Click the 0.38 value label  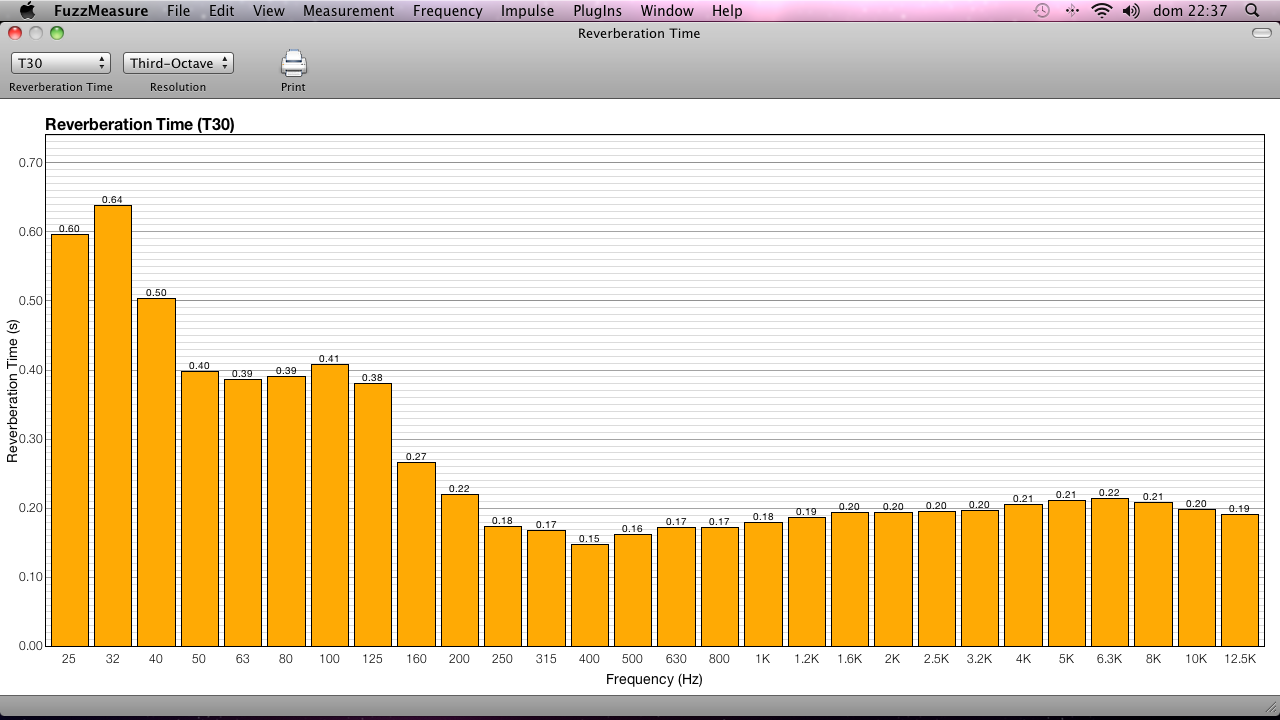373,378
